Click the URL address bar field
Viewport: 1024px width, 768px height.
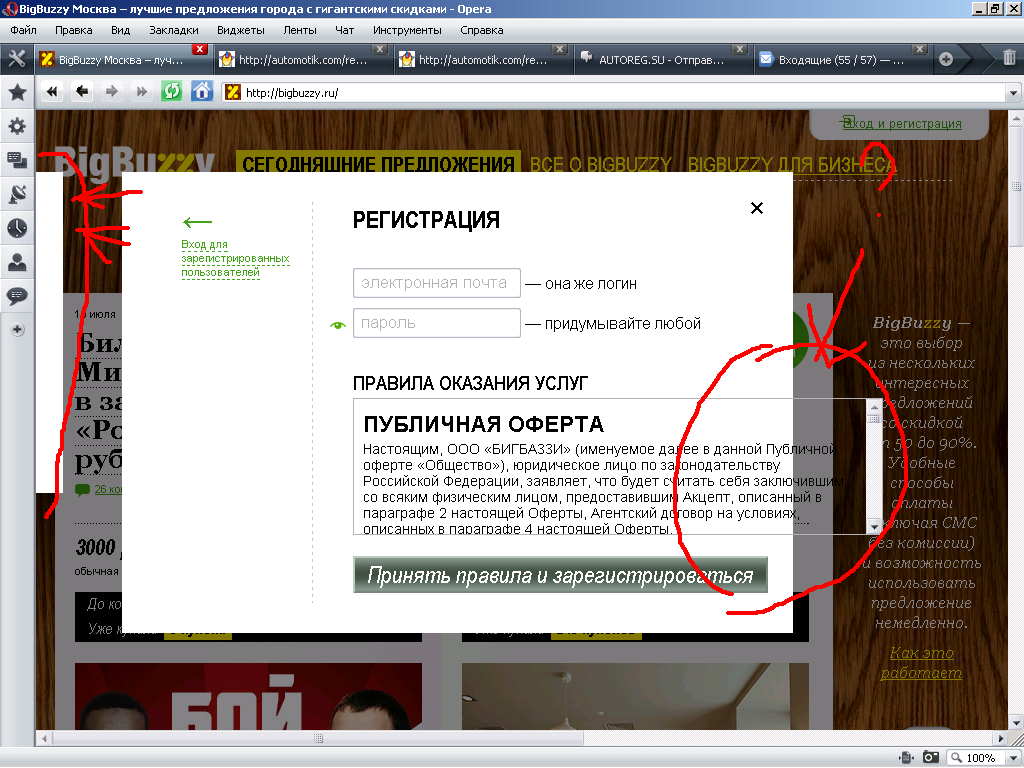point(615,93)
